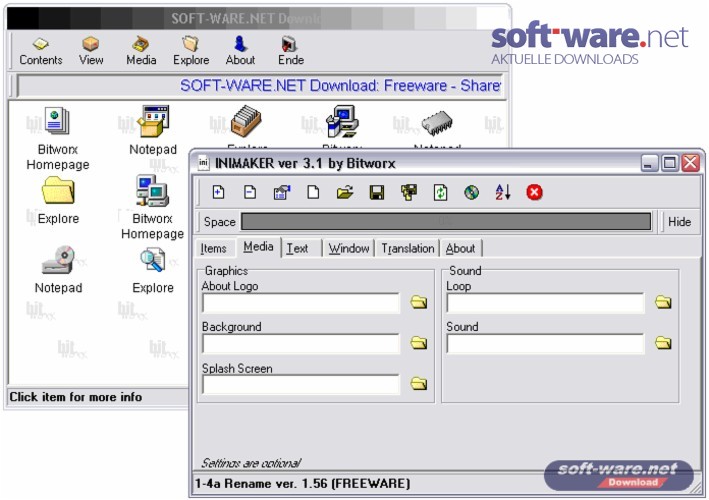Click the Loop sound input field
The height and width of the screenshot is (500, 709).
pyautogui.click(x=545, y=303)
